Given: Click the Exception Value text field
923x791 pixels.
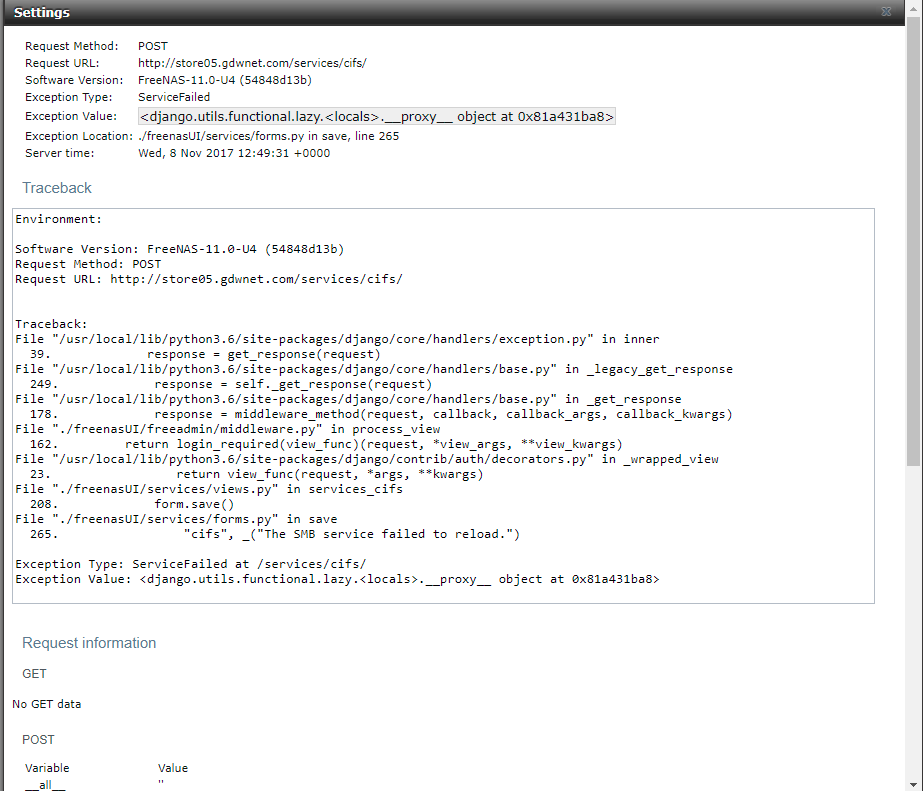Looking at the screenshot, I should click(x=377, y=117).
